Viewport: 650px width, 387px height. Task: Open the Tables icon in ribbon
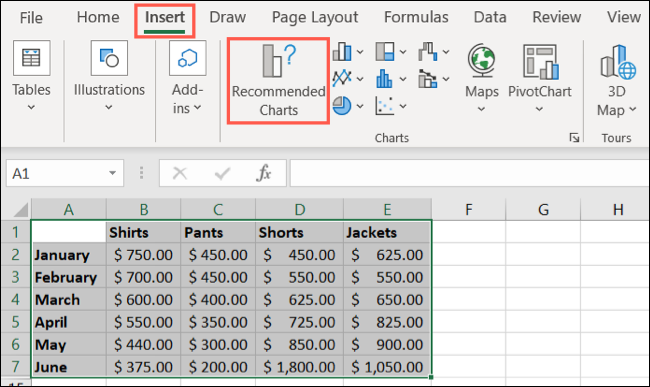coord(32,58)
